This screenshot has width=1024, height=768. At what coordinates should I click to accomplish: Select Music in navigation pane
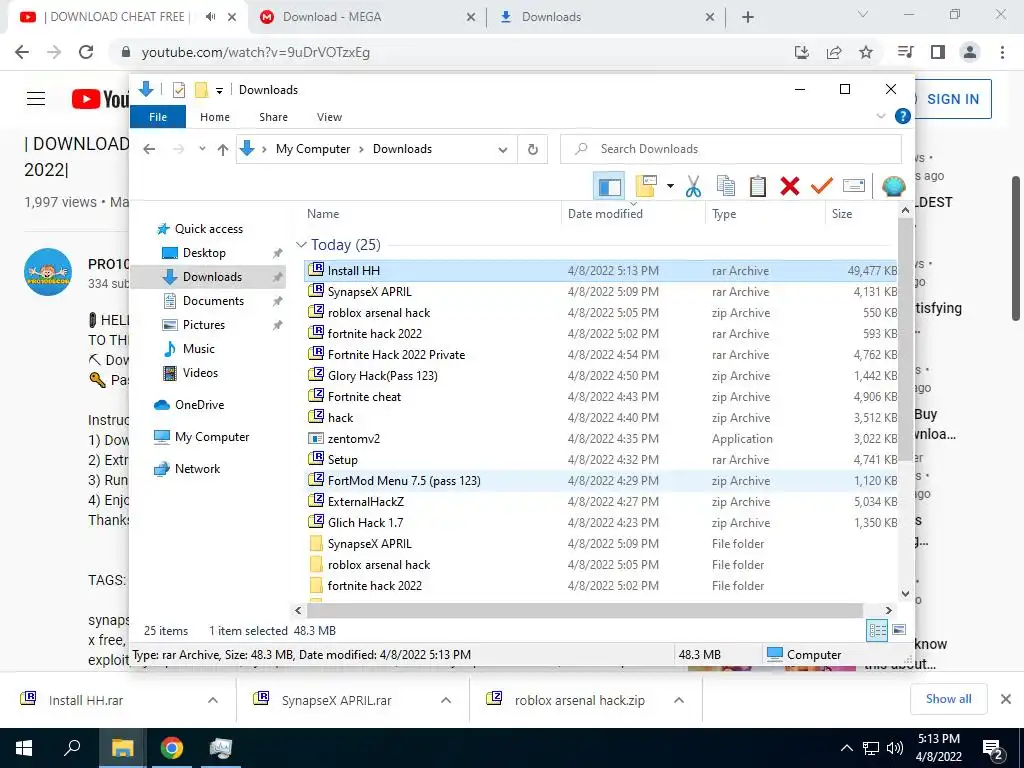[x=199, y=349]
